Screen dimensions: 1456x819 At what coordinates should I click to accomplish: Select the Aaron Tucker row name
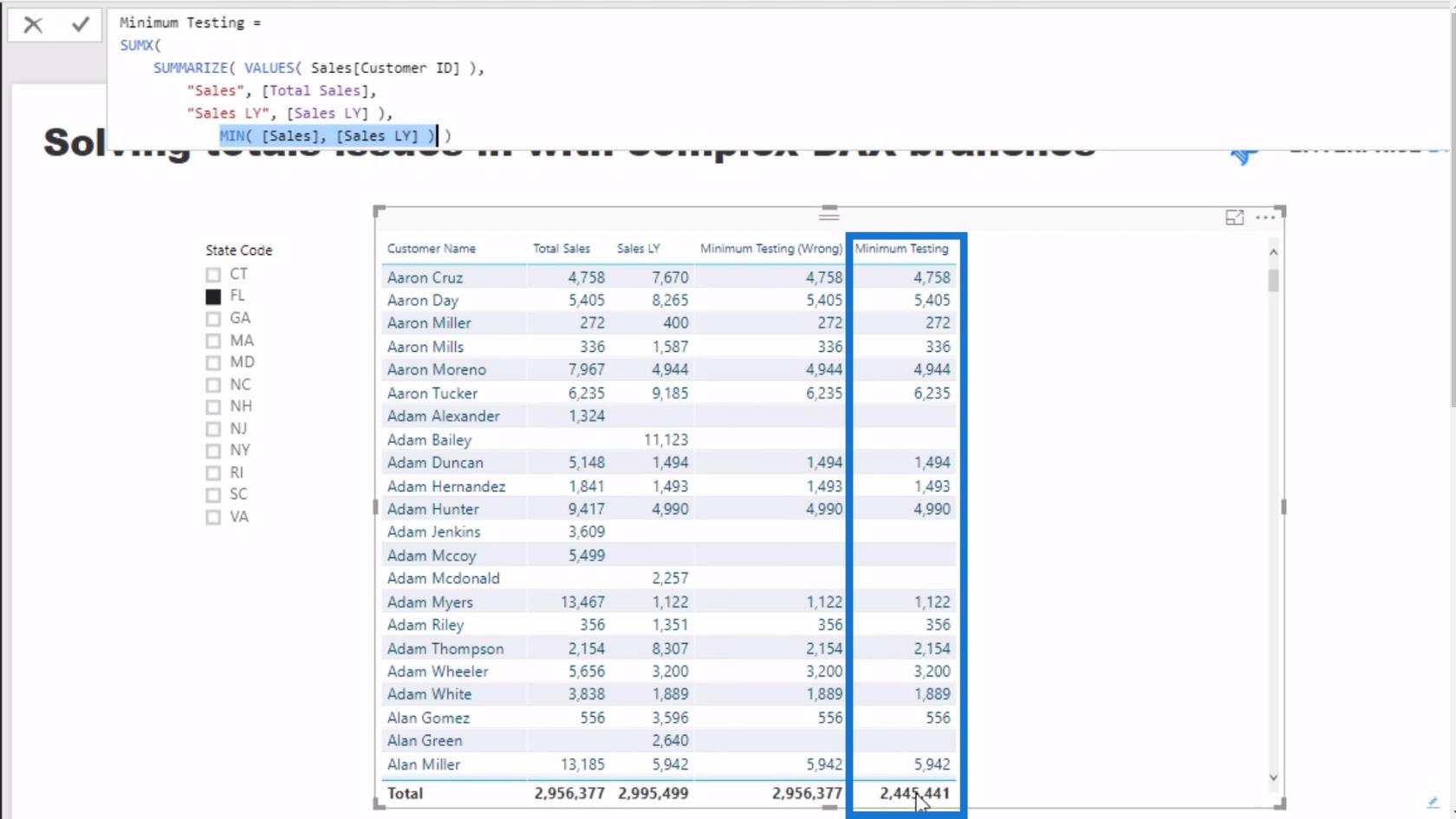(x=432, y=393)
